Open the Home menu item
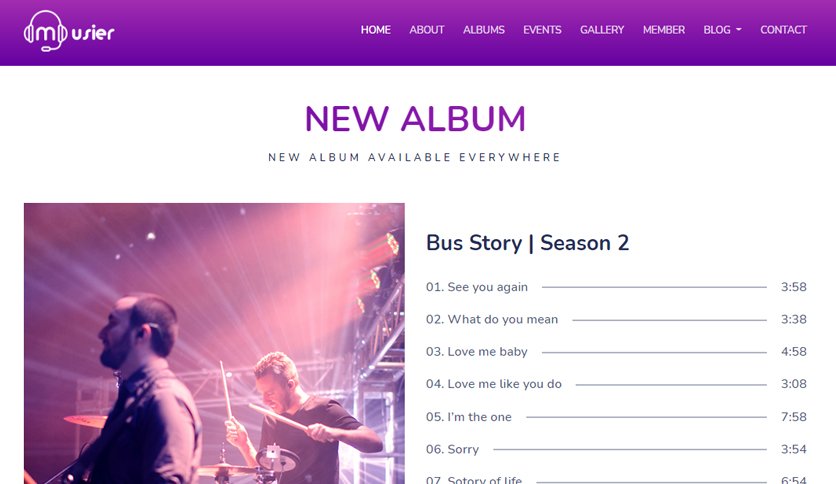Viewport: 836px width, 484px height. (375, 30)
